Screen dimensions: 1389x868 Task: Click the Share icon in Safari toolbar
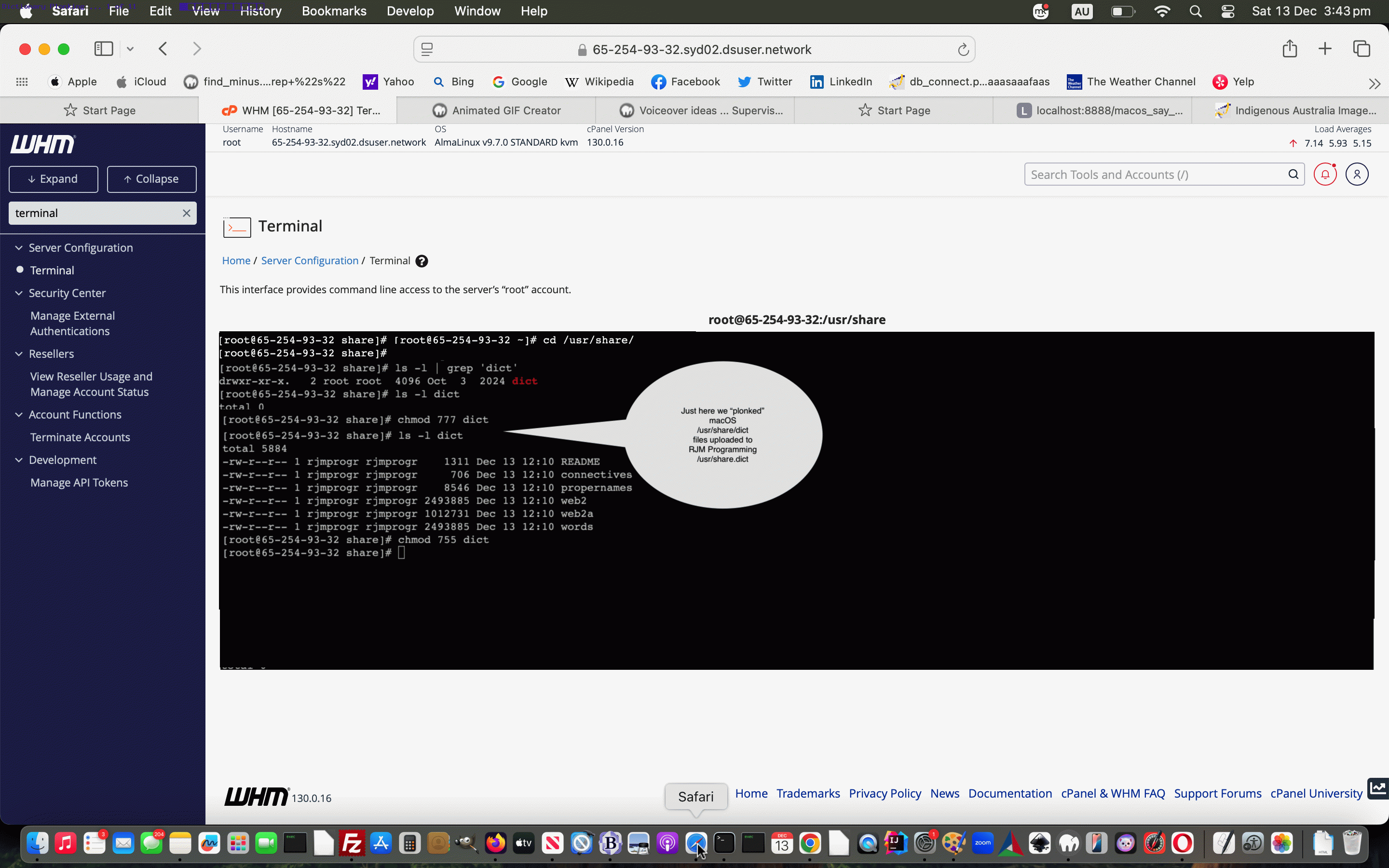coord(1289,49)
